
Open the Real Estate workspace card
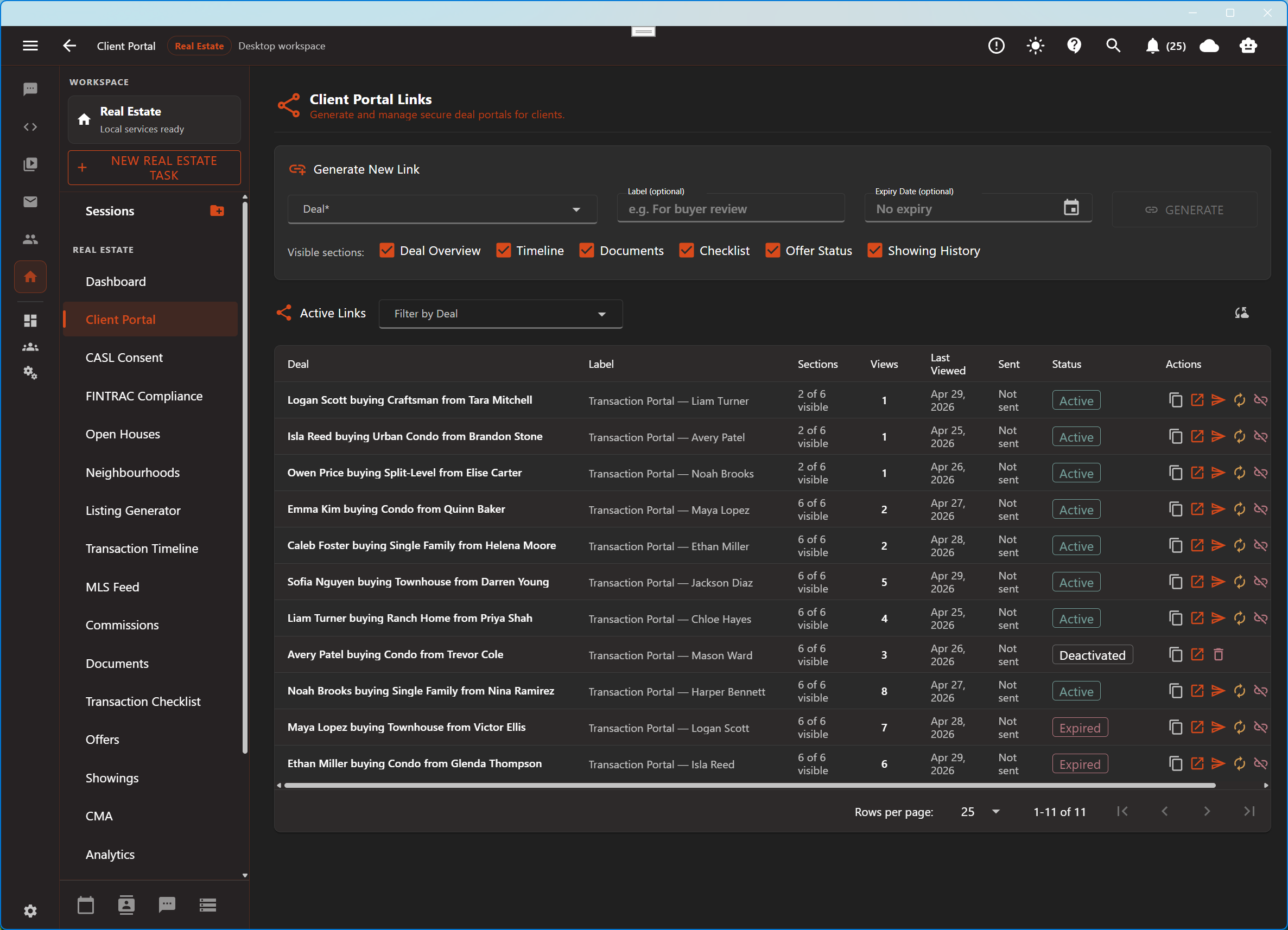[154, 119]
